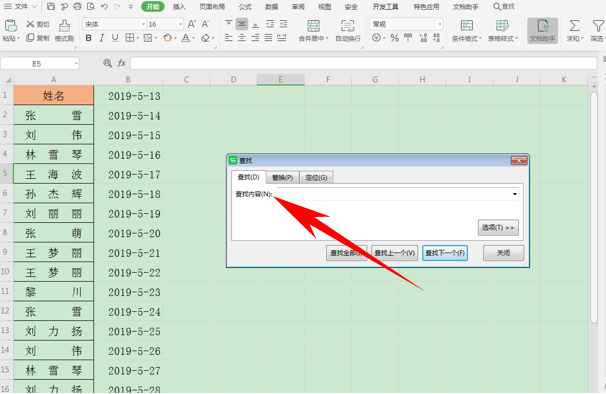The height and width of the screenshot is (394, 606).
Task: Open Conditional Formatting (条件格式) icon
Action: click(x=466, y=30)
